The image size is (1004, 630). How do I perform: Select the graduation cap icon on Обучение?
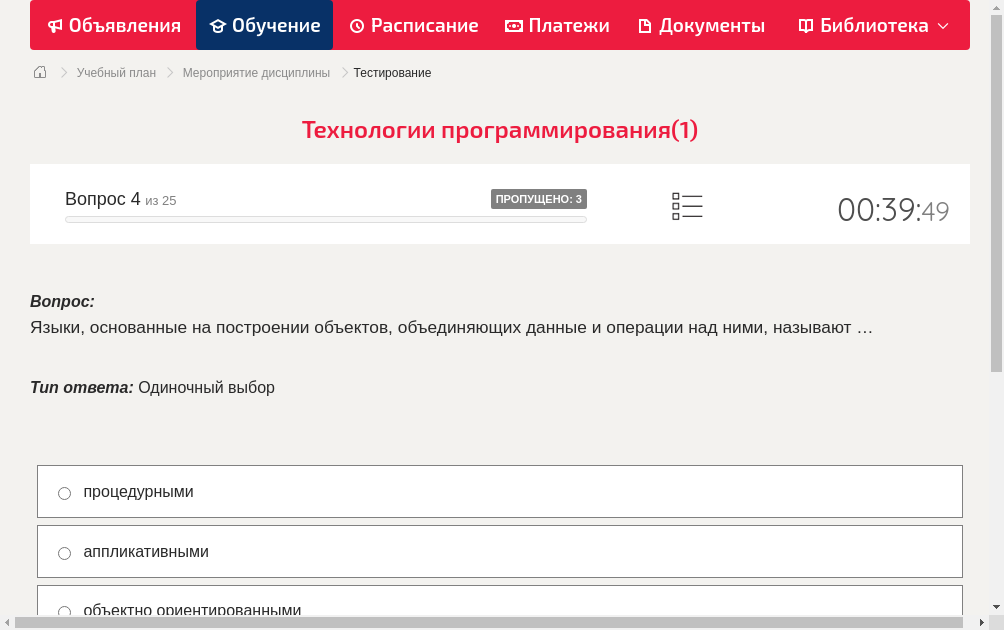[x=218, y=25]
